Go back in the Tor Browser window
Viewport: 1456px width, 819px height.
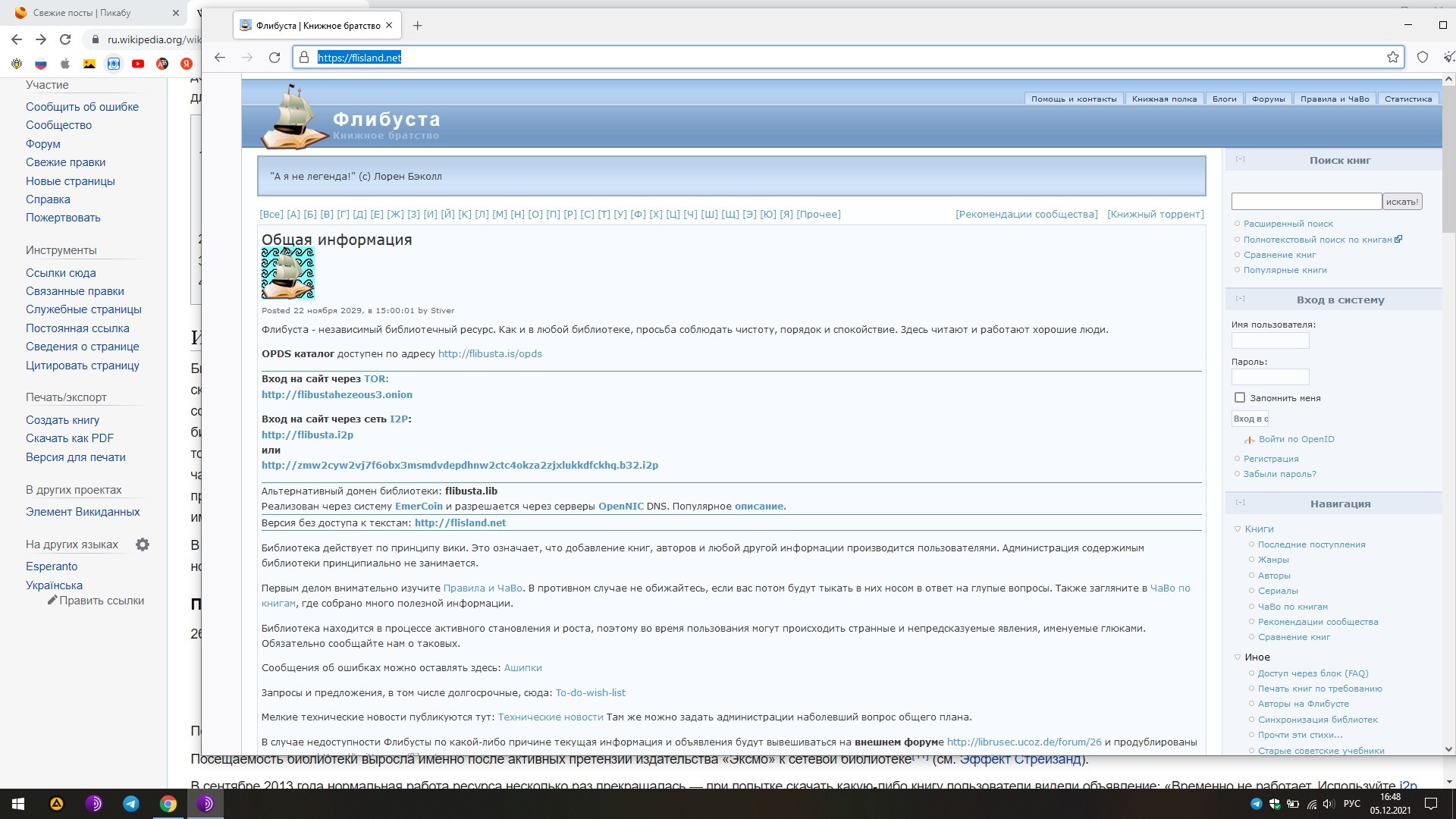(x=220, y=57)
